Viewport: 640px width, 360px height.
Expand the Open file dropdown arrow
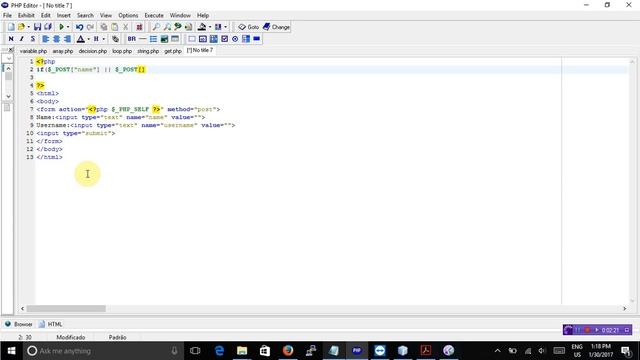(28, 27)
